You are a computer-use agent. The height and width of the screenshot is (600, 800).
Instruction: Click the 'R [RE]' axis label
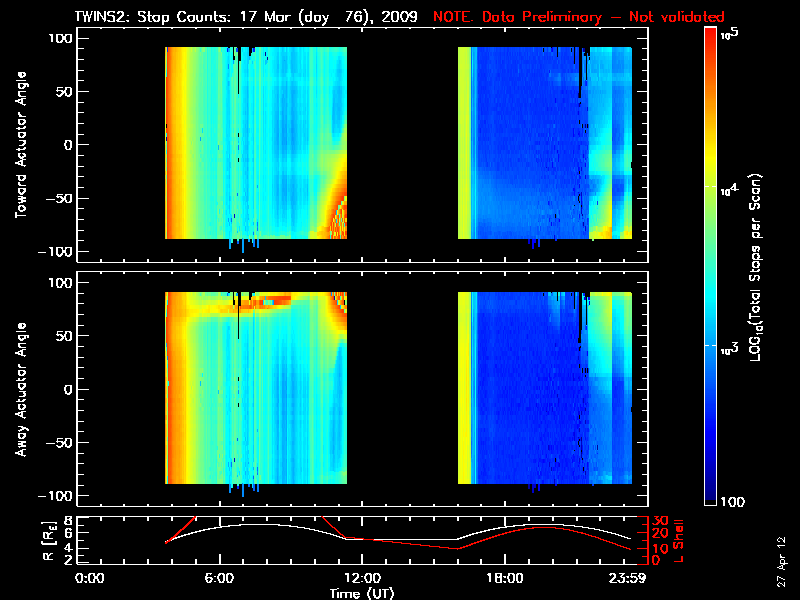(x=48, y=541)
